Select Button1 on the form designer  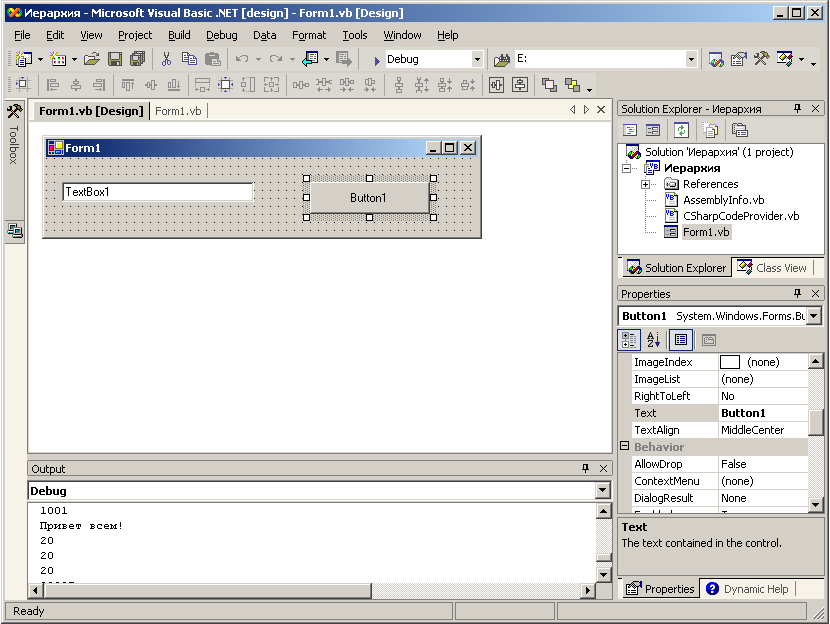click(369, 197)
